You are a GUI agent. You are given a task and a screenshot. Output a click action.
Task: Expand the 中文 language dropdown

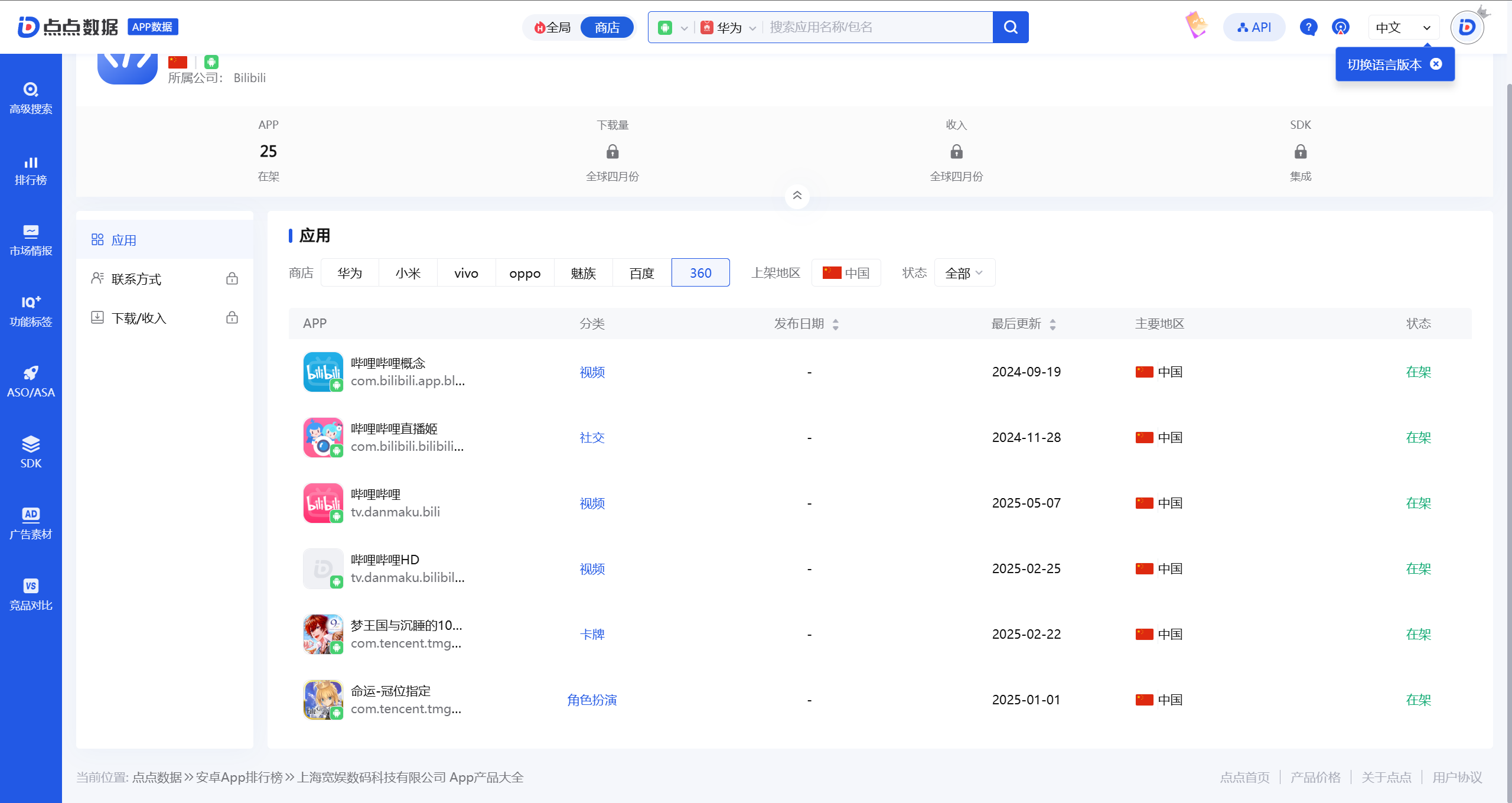(1403, 27)
